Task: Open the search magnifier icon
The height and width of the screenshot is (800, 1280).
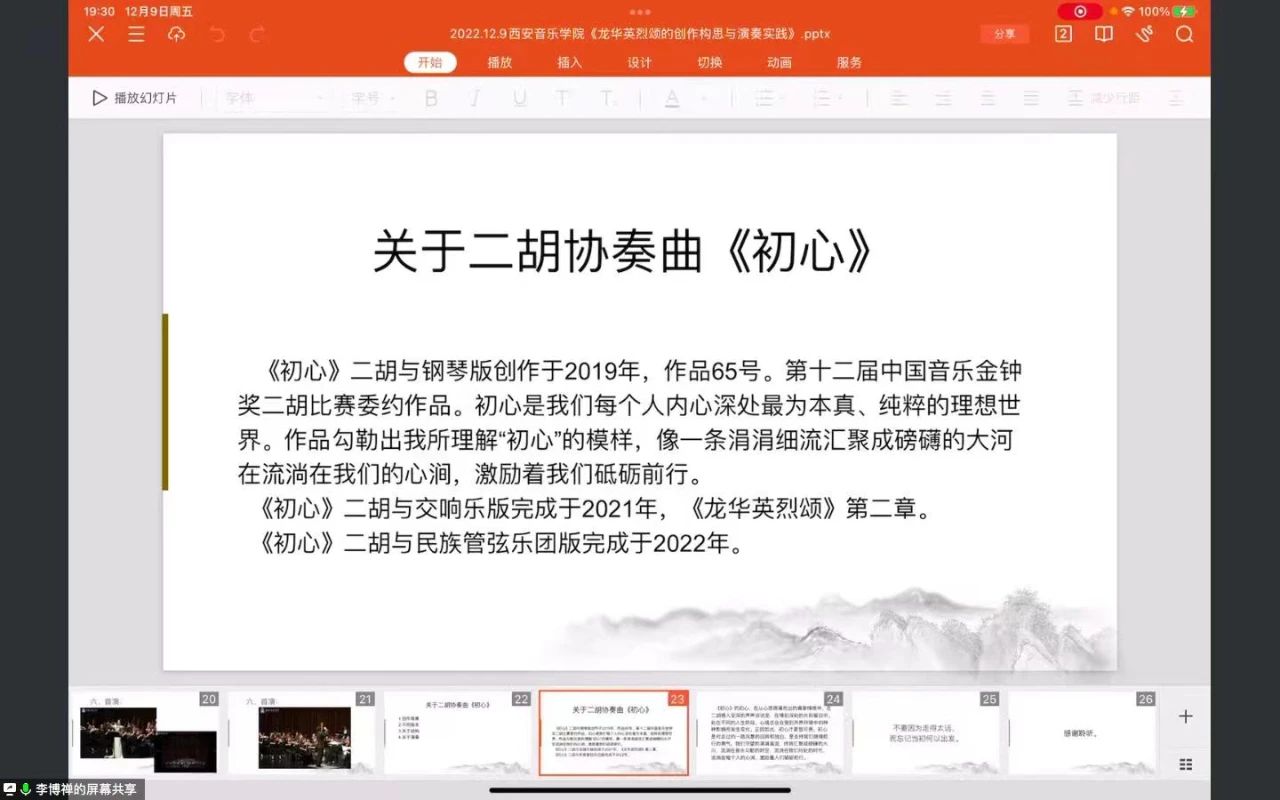Action: tap(1184, 34)
